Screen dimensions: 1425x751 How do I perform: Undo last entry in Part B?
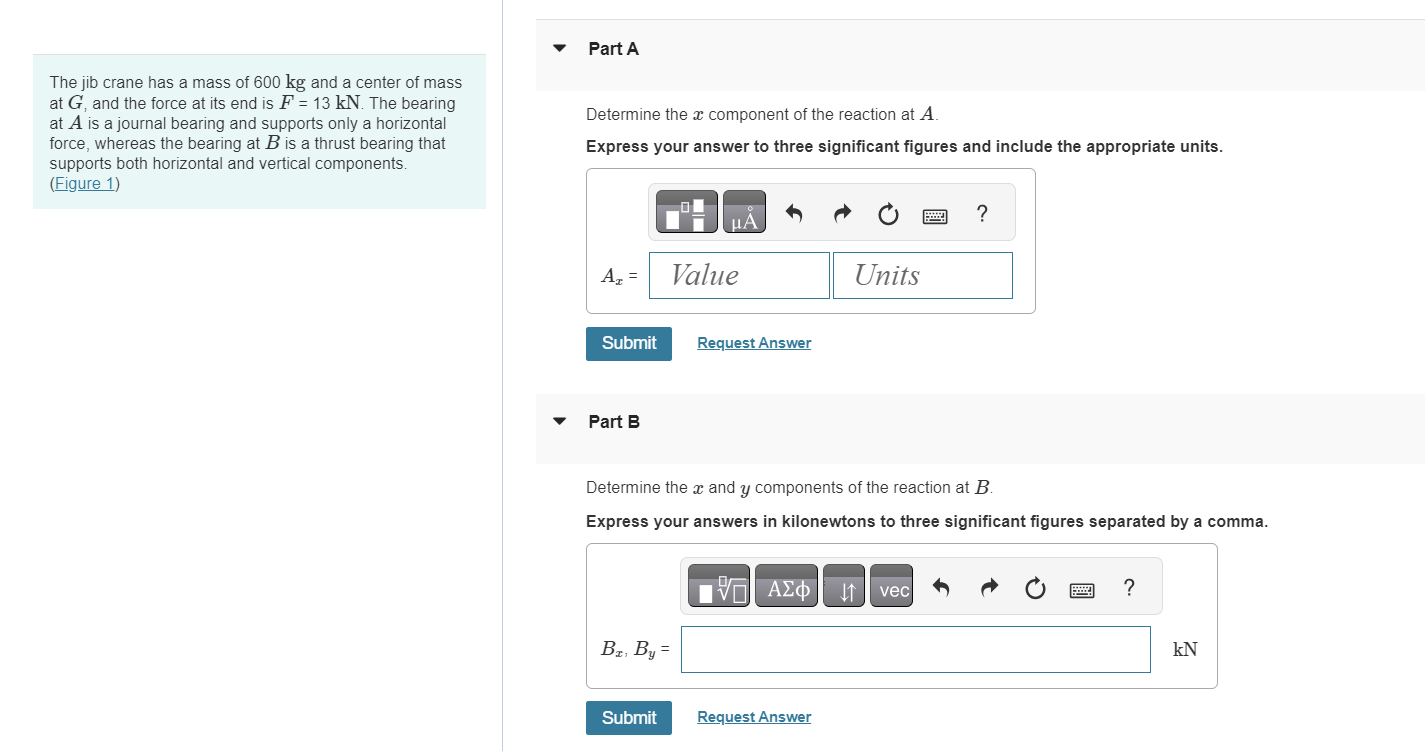(x=940, y=588)
